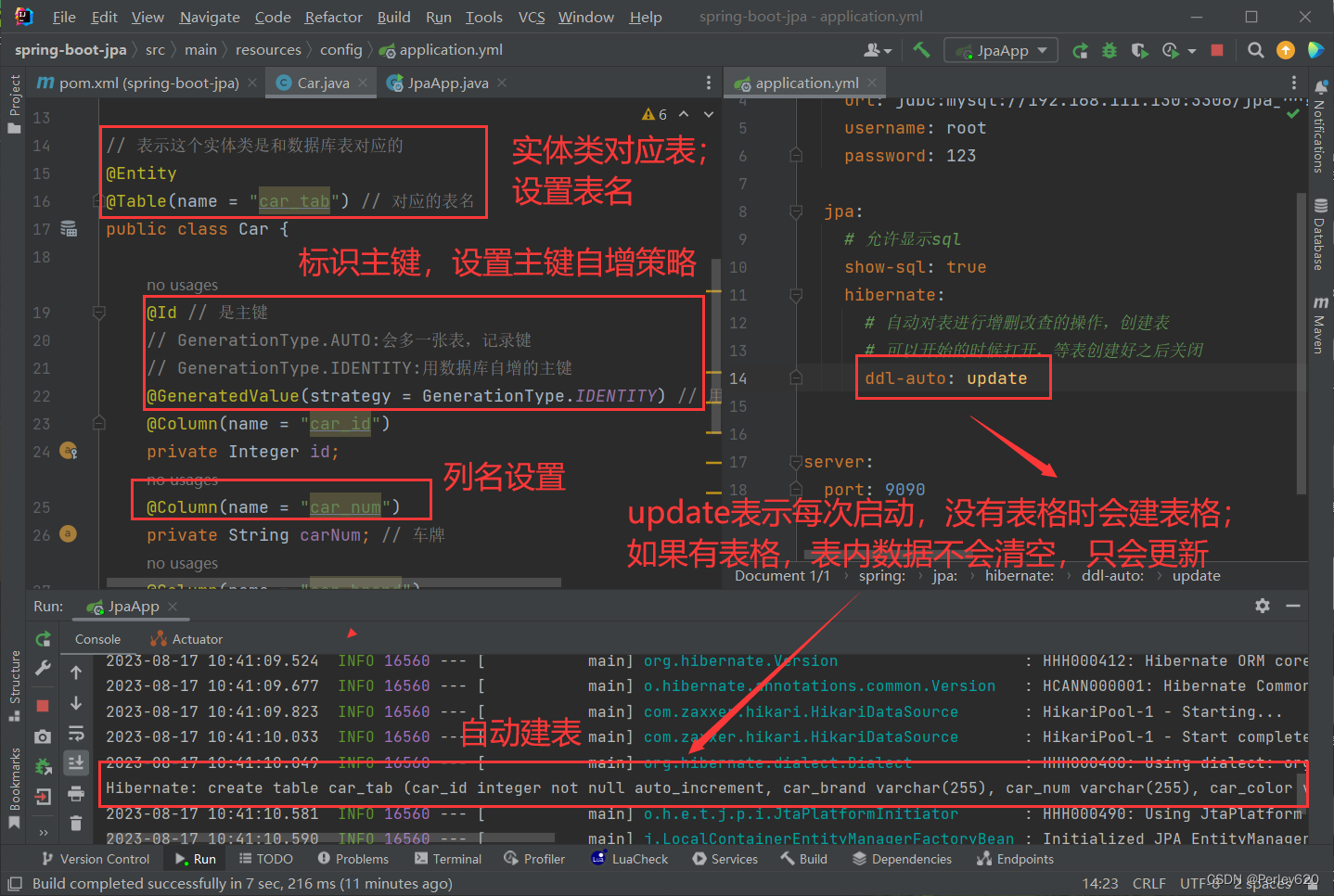1334x896 pixels.
Task: Click the console Up arrow
Action: click(76, 672)
